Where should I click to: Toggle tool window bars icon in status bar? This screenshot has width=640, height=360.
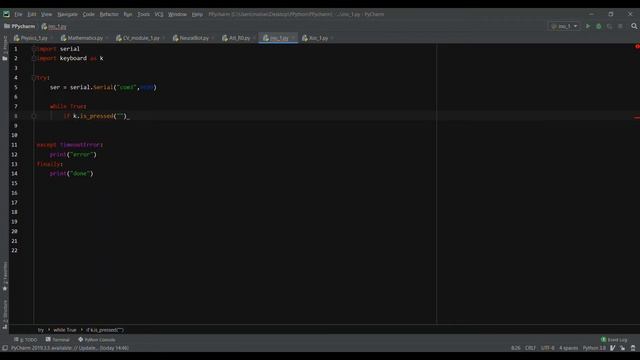pos(5,348)
